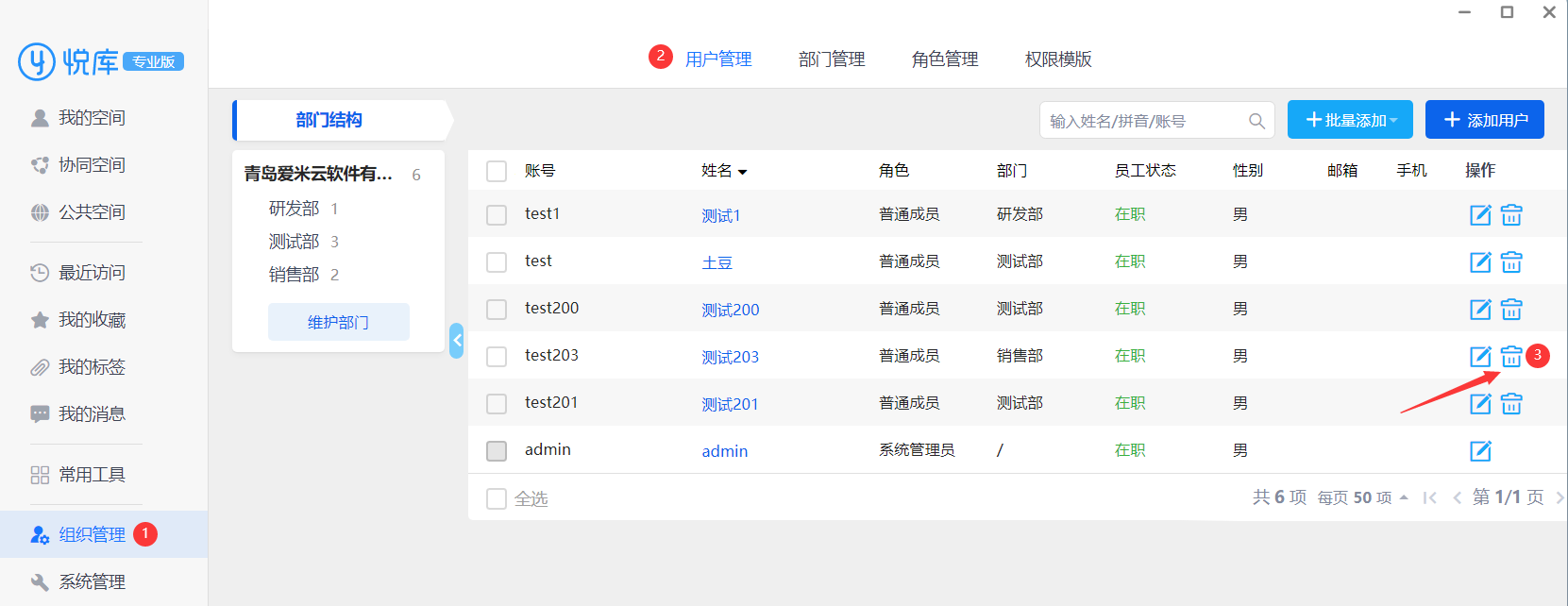The height and width of the screenshot is (606, 1568).
Task: Check the checkbox for test1 row
Action: 497,215
